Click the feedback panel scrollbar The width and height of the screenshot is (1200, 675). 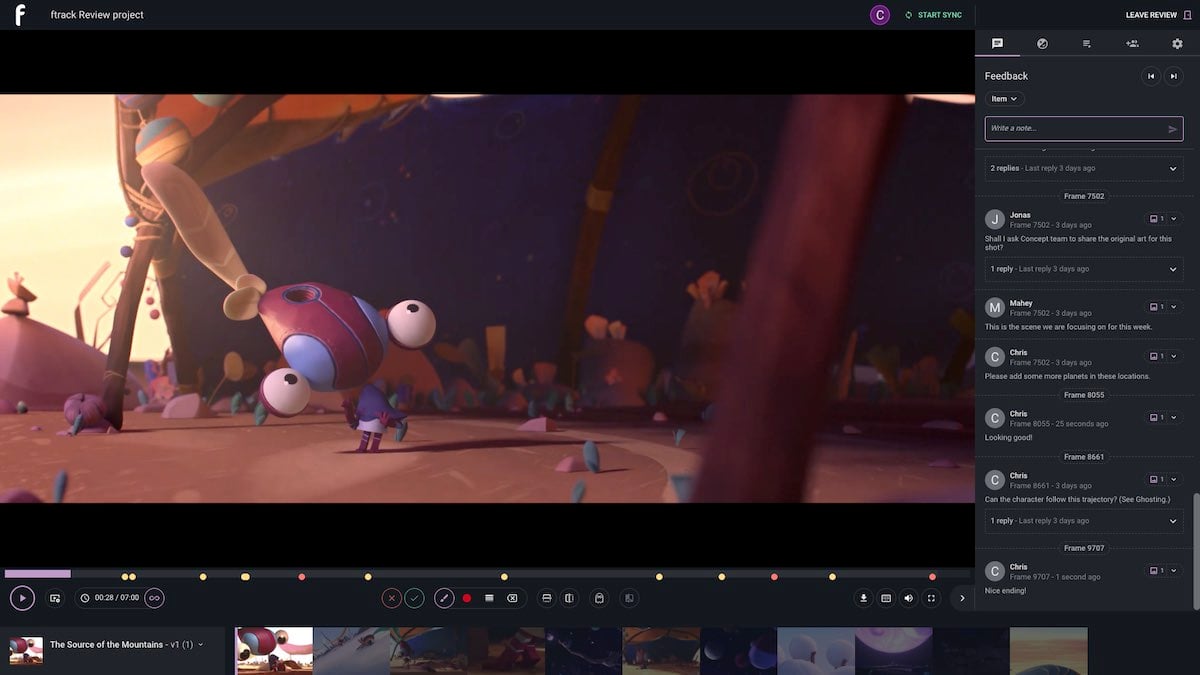pos(1195,550)
